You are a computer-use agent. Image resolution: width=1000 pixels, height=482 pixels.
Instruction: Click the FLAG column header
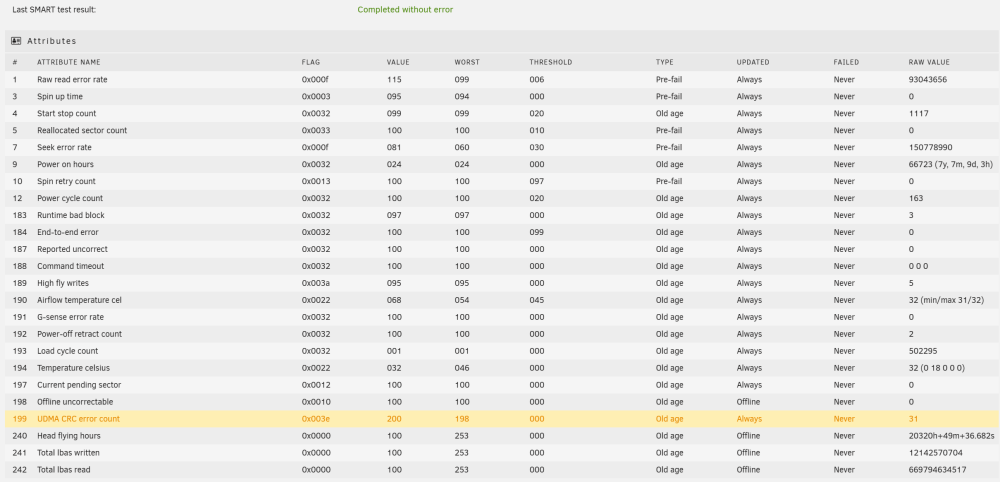311,62
